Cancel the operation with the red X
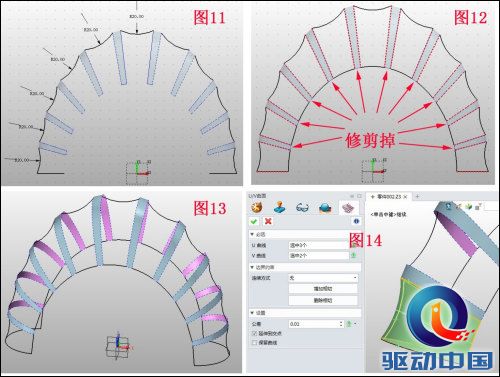This screenshot has width=500, height=377. pos(268,221)
